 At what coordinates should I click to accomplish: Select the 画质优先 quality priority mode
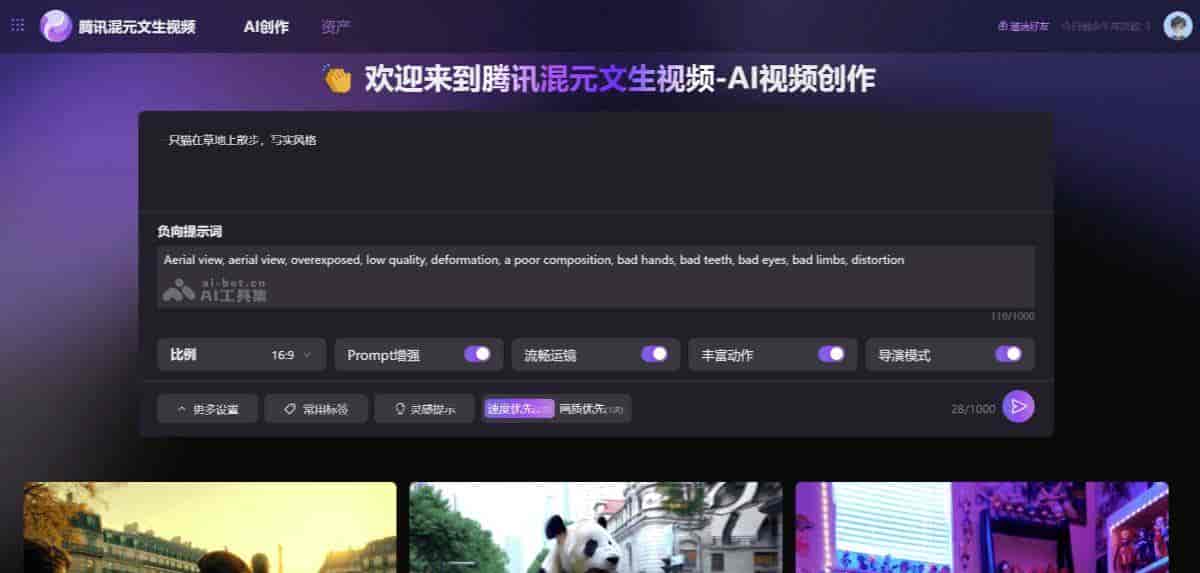pos(592,408)
